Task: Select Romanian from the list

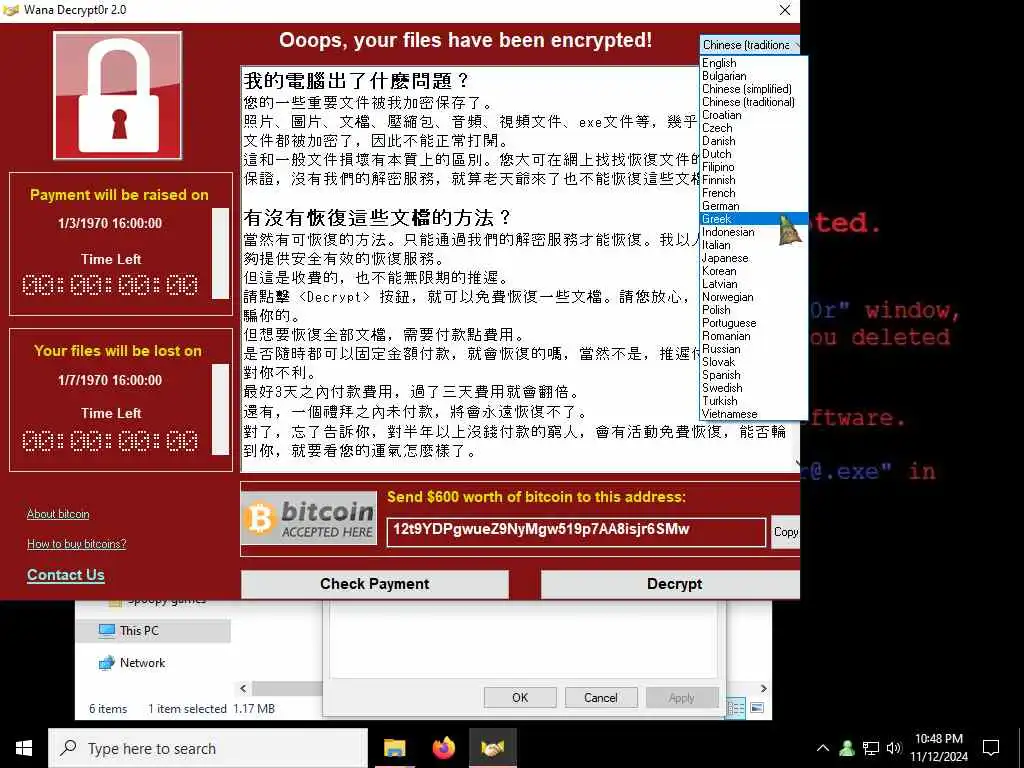Action: tap(754, 336)
